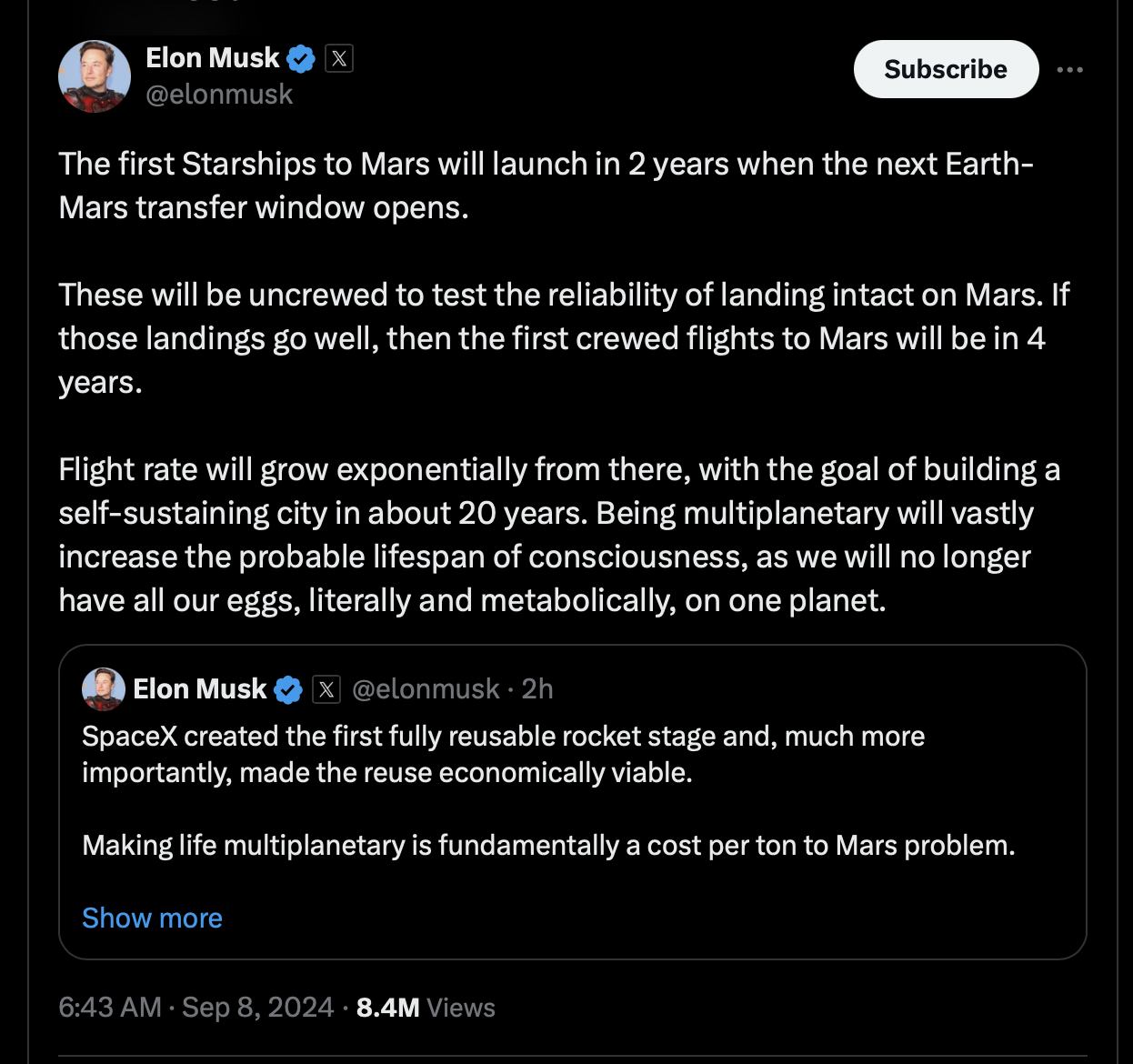Click the 2h timestamp of the quoted tweet
Screen dimensions: 1133x1064
[537, 689]
